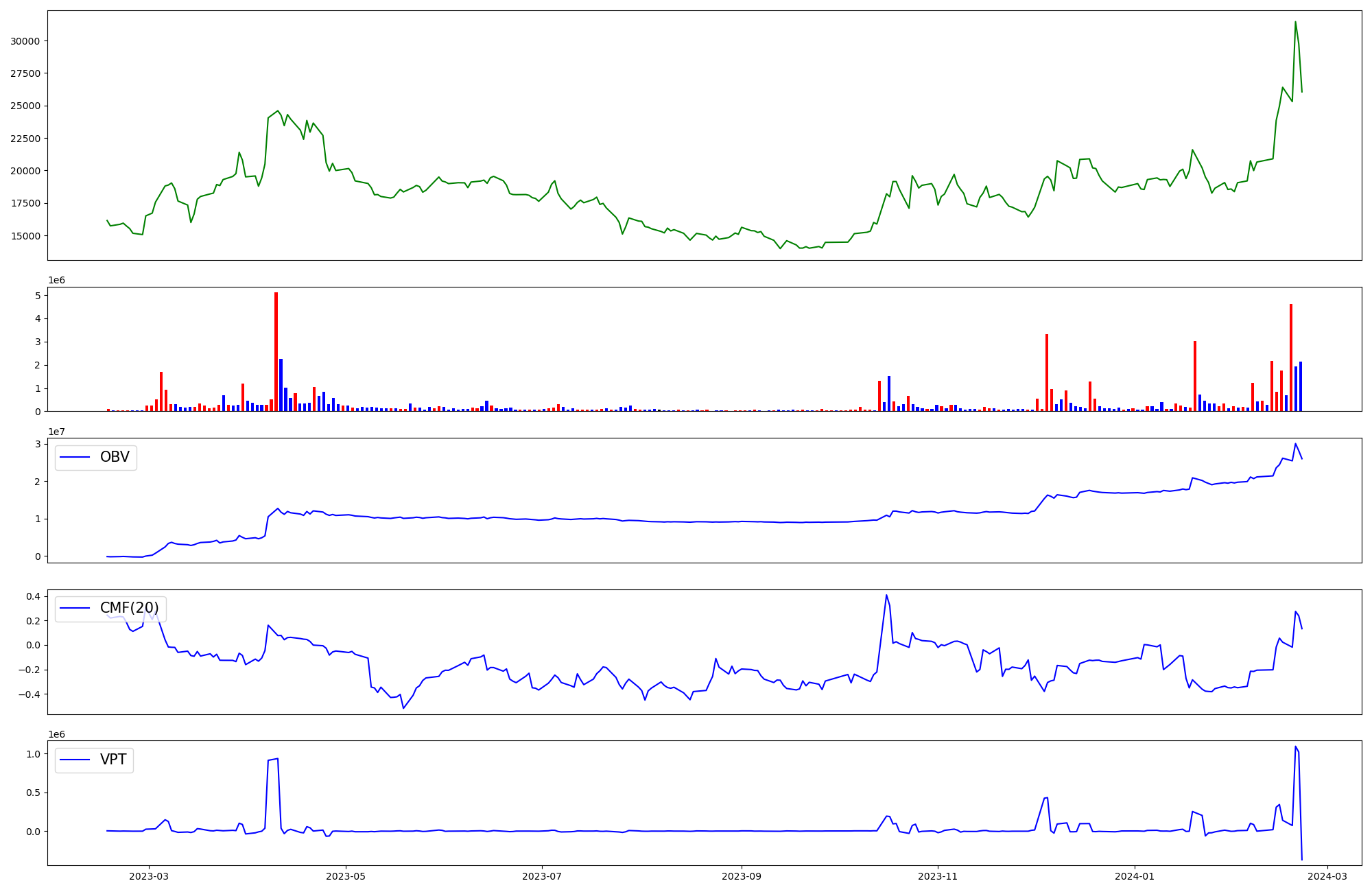
Task: Click the OBV legend label
Action: pos(115,457)
